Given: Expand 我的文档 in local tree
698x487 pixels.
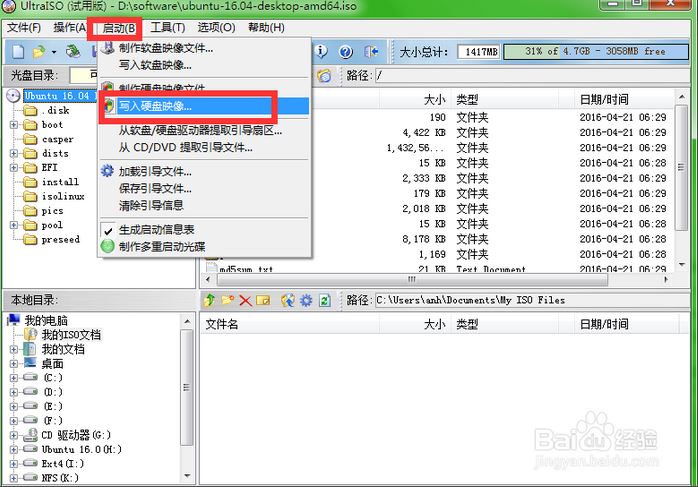Looking at the screenshot, I should pos(14,349).
